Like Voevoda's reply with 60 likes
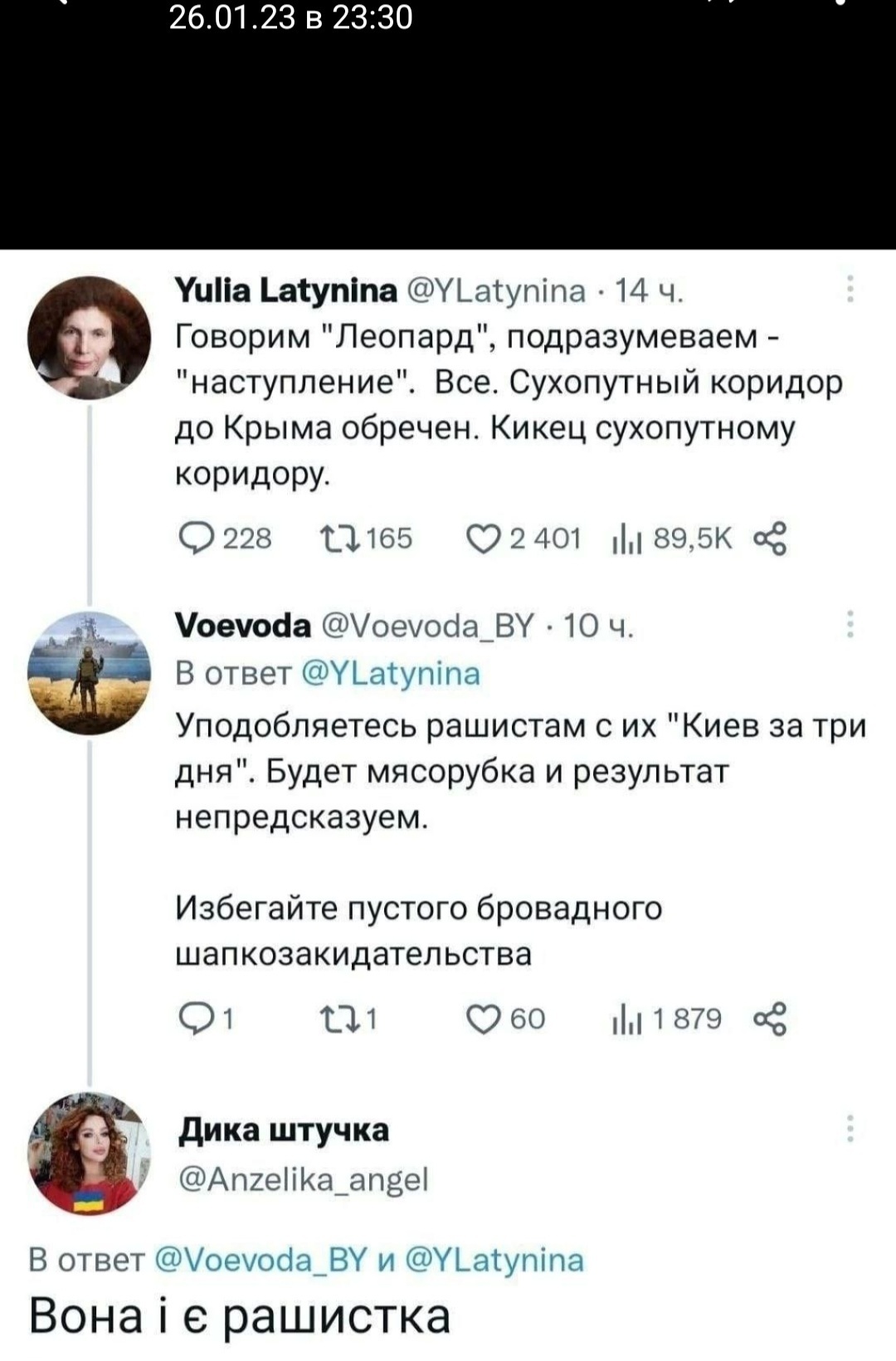Viewport: 896px width, 1361px height. (482, 1018)
